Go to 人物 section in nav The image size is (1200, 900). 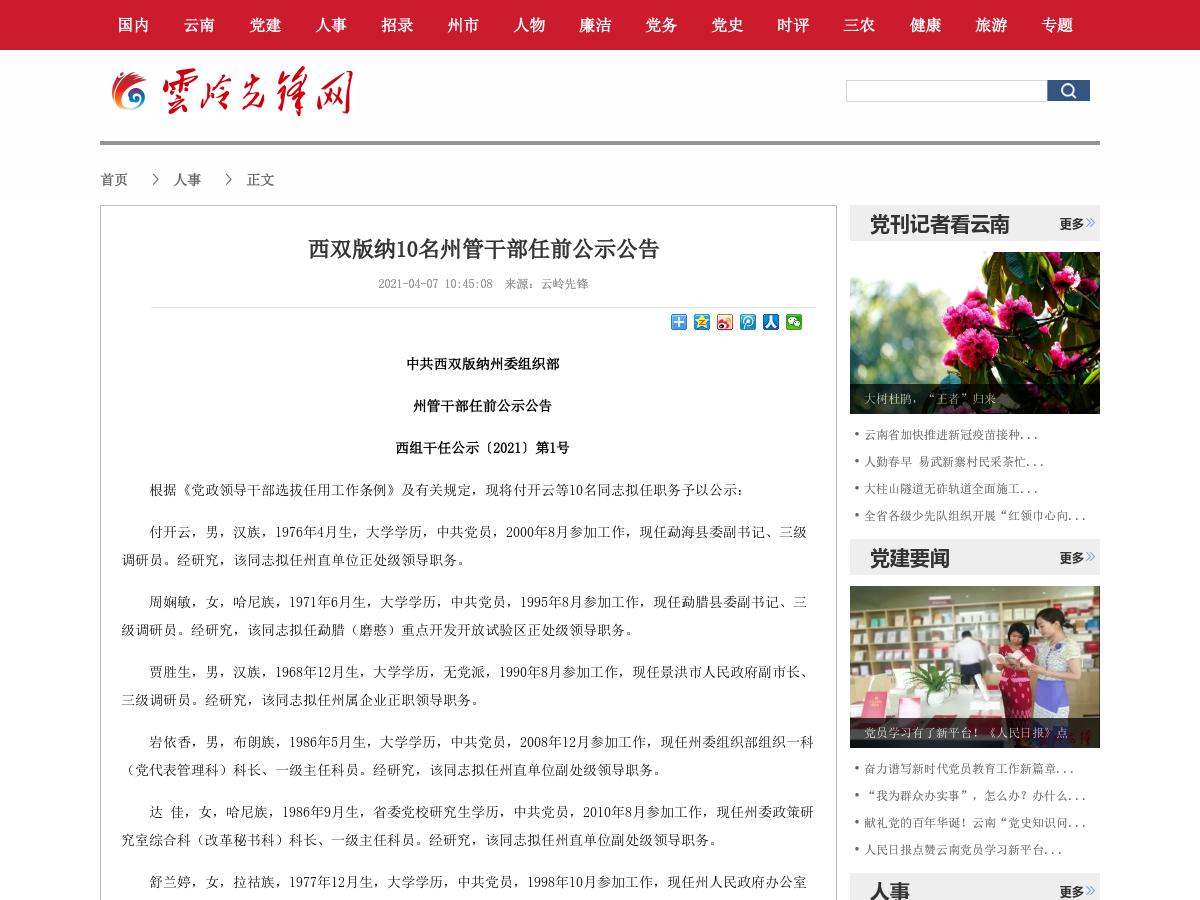pos(529,25)
